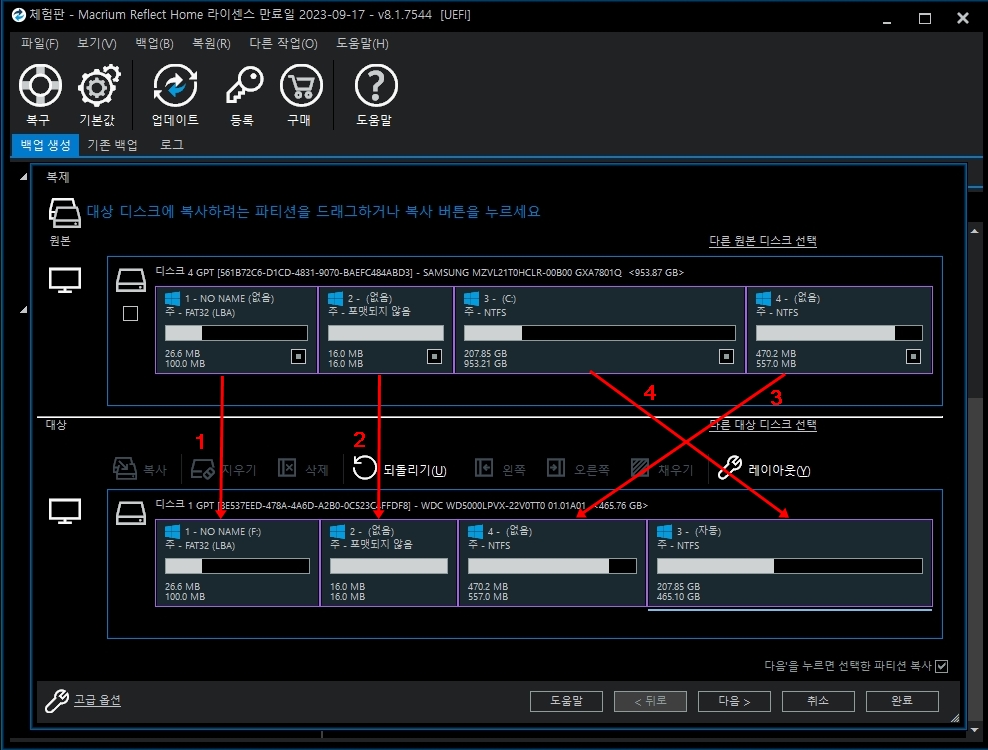Screen dimensions: 988x750
Task: Click usage bar of source partition 3 (C:)
Action: (x=600, y=333)
